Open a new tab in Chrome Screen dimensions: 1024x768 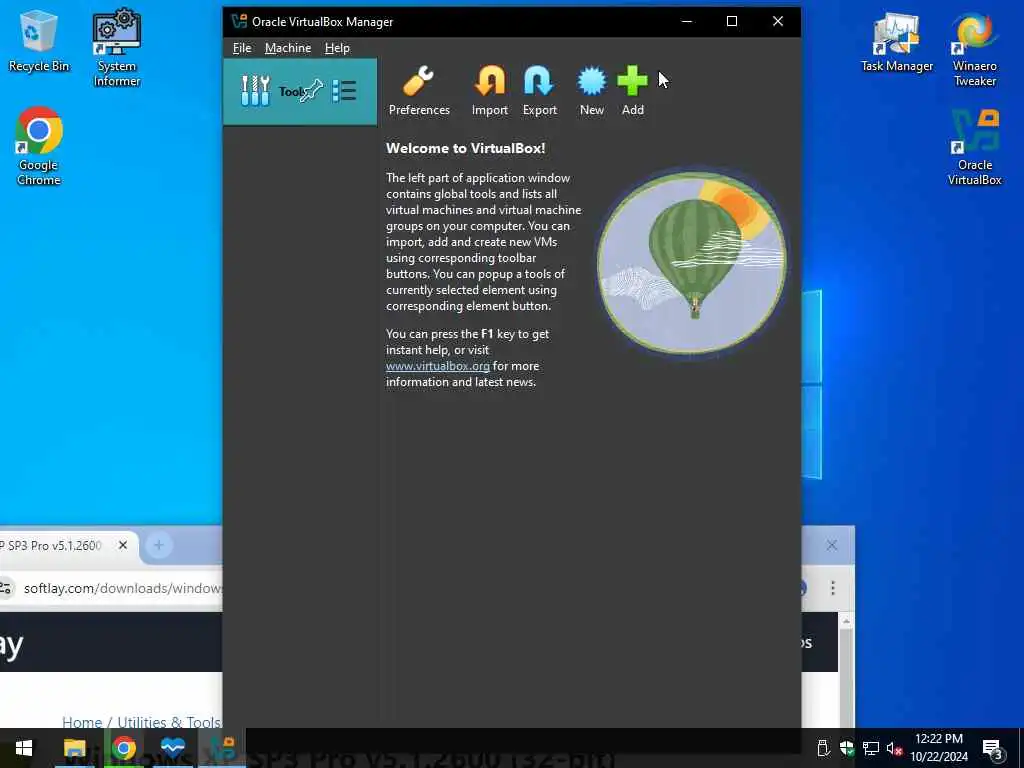click(x=159, y=545)
